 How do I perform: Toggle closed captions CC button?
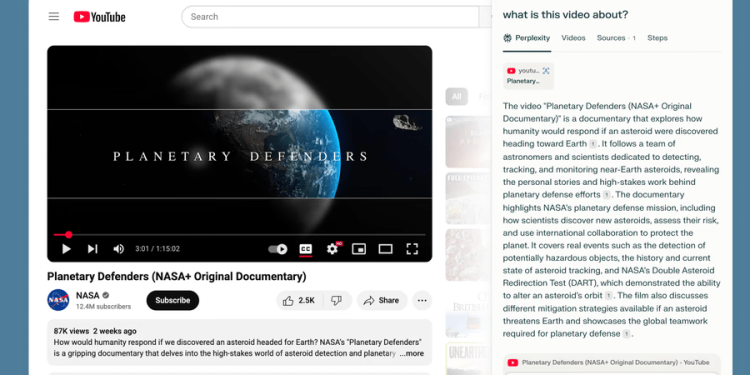pyautogui.click(x=306, y=249)
